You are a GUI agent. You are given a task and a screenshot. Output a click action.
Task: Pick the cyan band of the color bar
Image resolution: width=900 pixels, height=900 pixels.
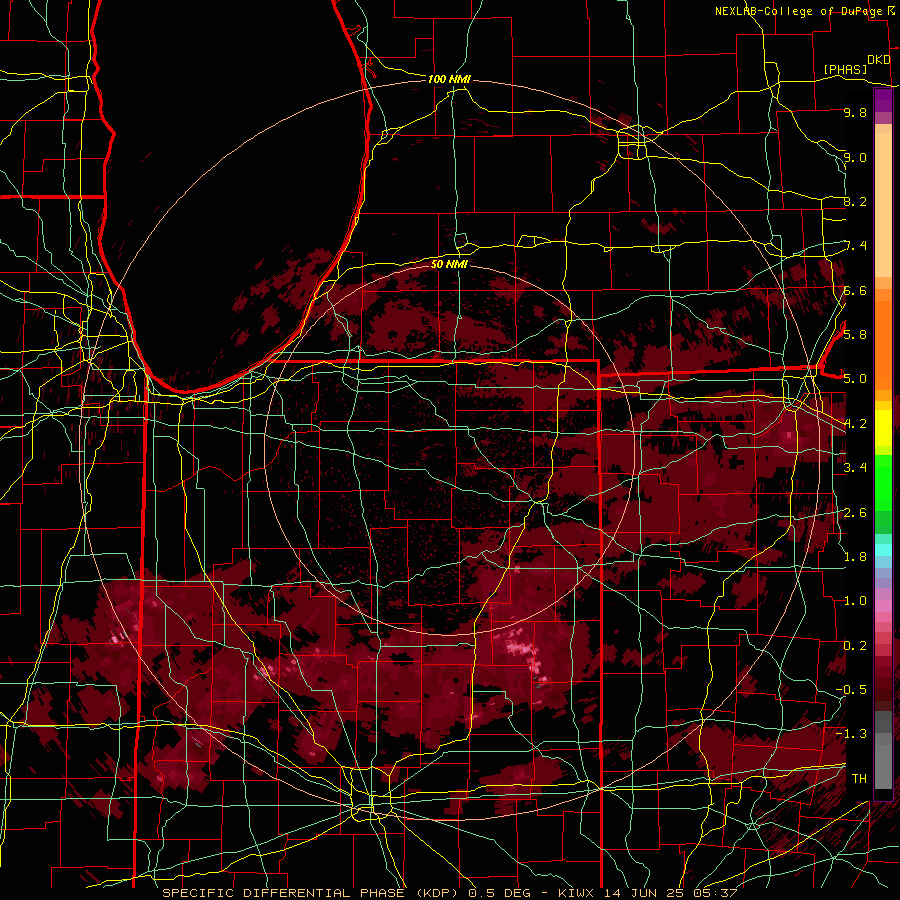883,550
